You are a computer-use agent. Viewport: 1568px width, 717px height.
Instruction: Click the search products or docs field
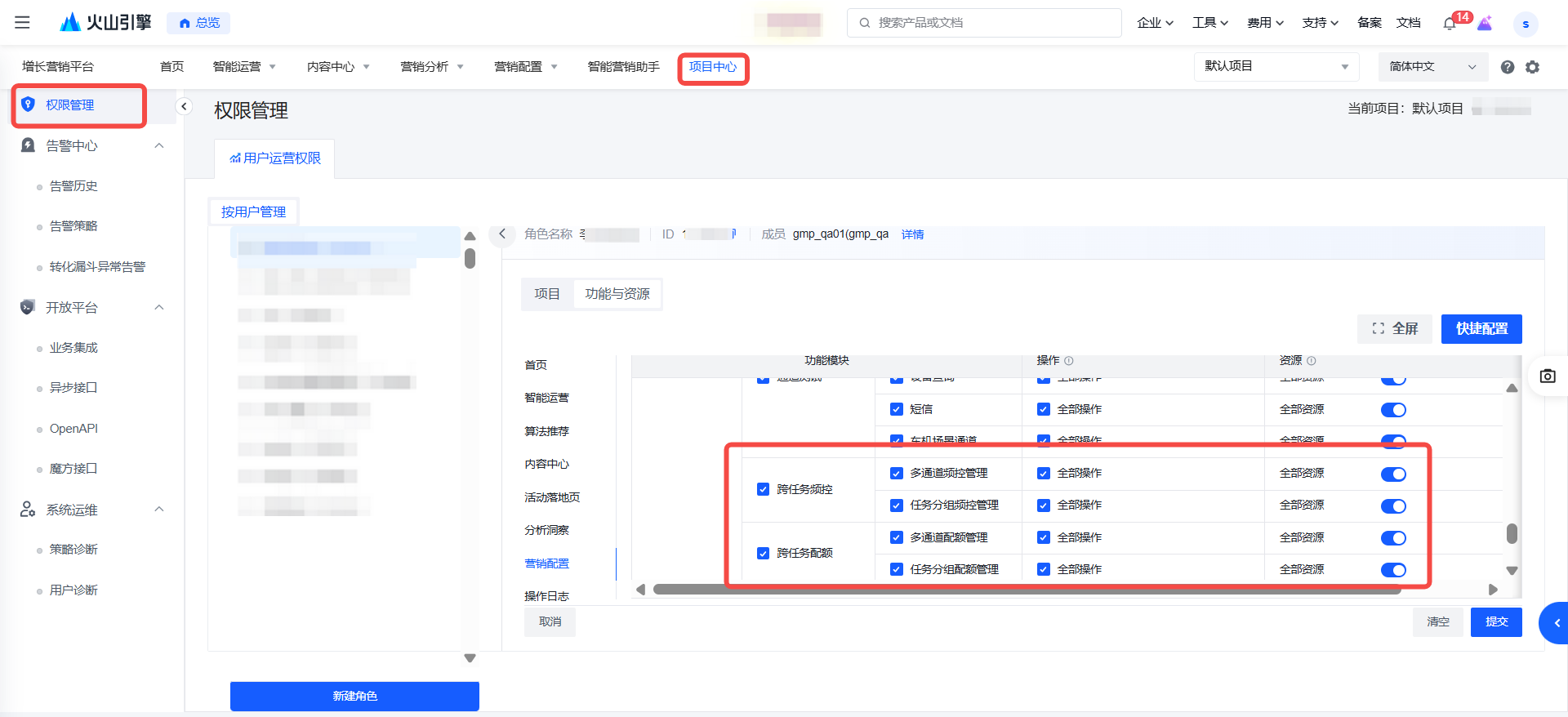pos(984,23)
